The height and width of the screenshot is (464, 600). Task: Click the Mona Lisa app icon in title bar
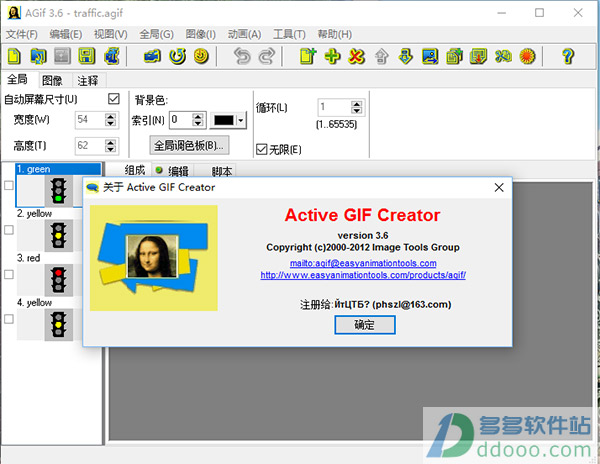pyautogui.click(x=14, y=13)
